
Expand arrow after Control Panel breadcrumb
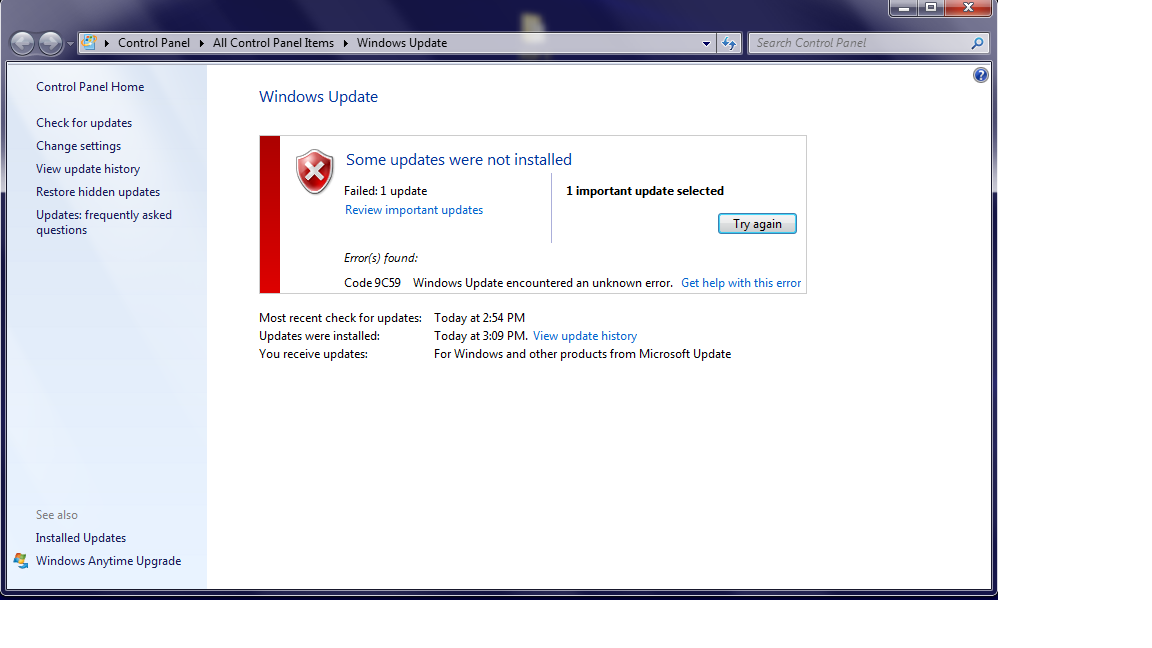point(201,43)
